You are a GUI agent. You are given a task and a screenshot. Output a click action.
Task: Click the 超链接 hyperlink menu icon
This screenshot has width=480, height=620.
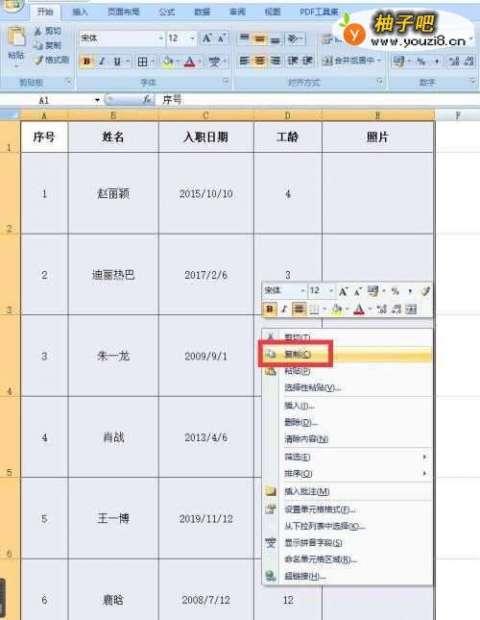coord(270,576)
